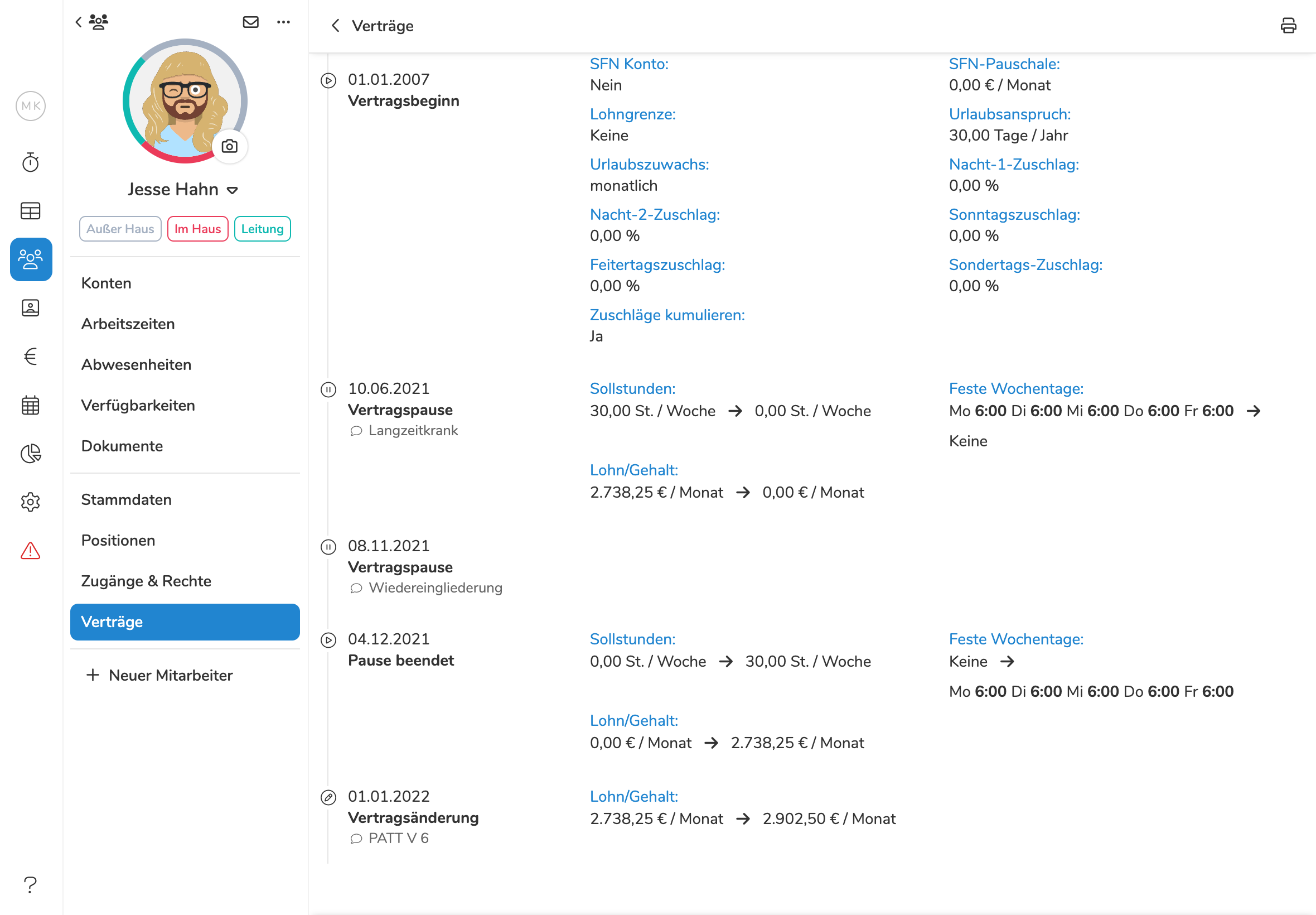This screenshot has width=1316, height=915.
Task: Click the printer icon
Action: (1288, 26)
